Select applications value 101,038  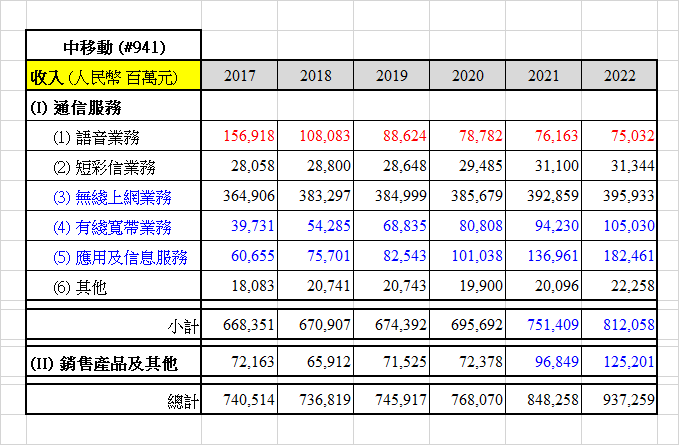[x=477, y=256]
